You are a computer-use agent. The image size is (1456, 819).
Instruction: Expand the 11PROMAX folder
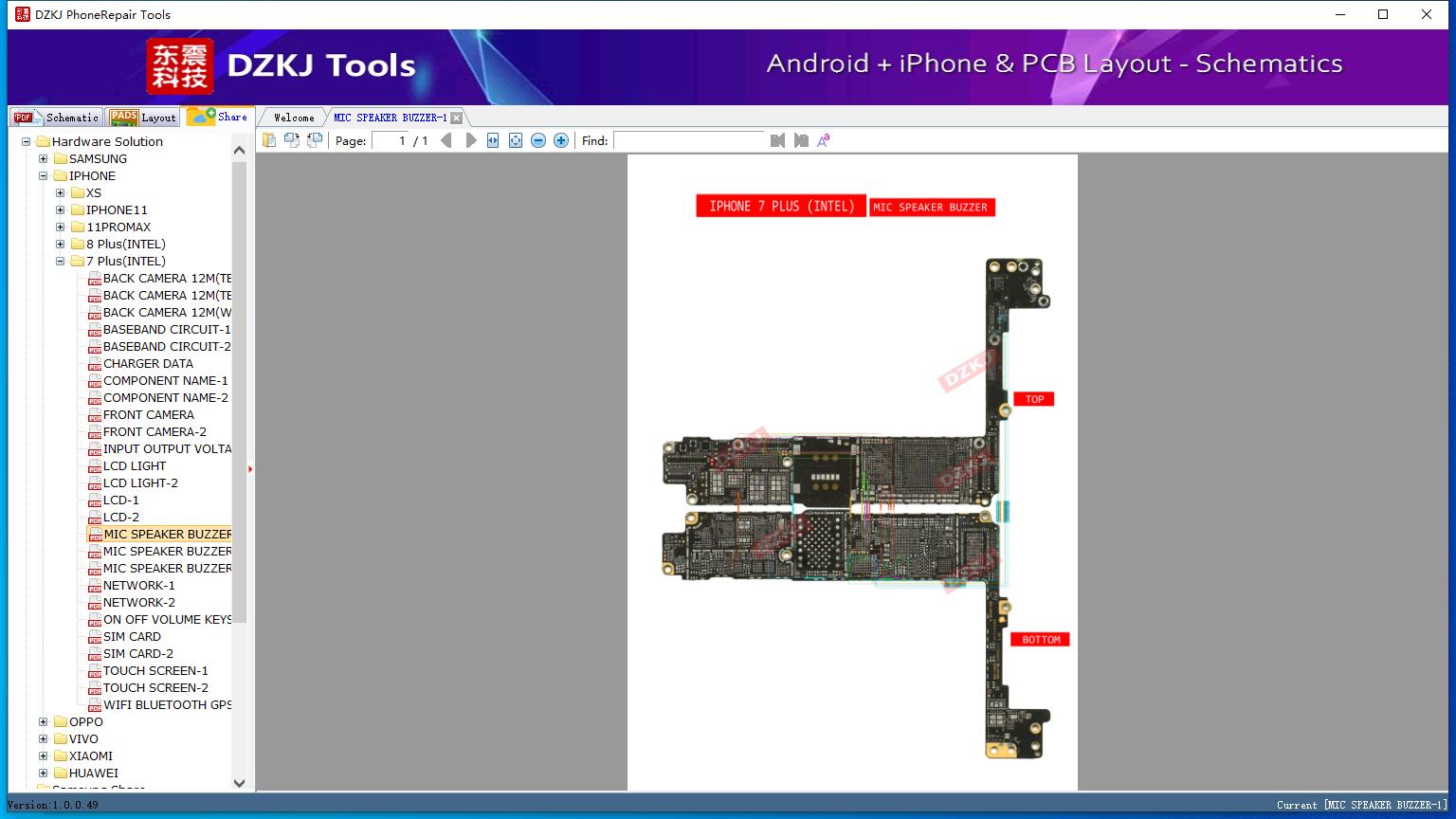60,227
